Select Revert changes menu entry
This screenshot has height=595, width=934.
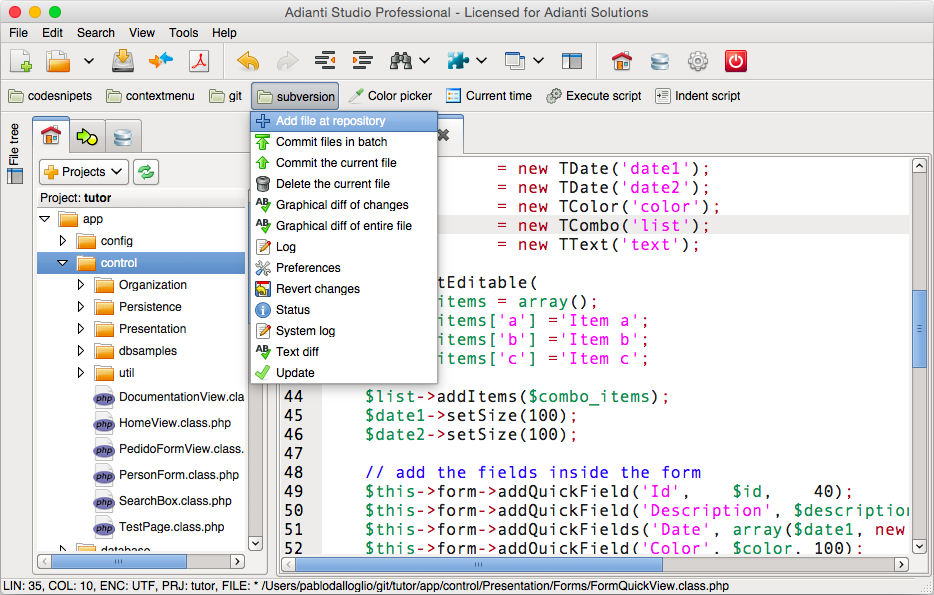click(344, 289)
